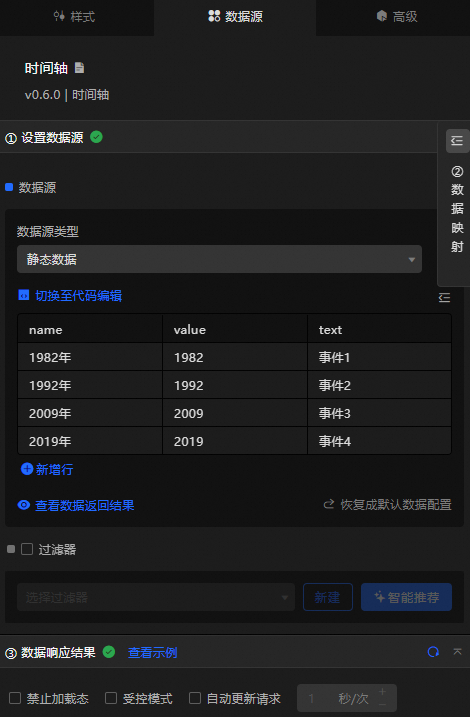Open the 静态数据 source type dropdown
Viewport: 470px width, 717px height.
(x=219, y=259)
